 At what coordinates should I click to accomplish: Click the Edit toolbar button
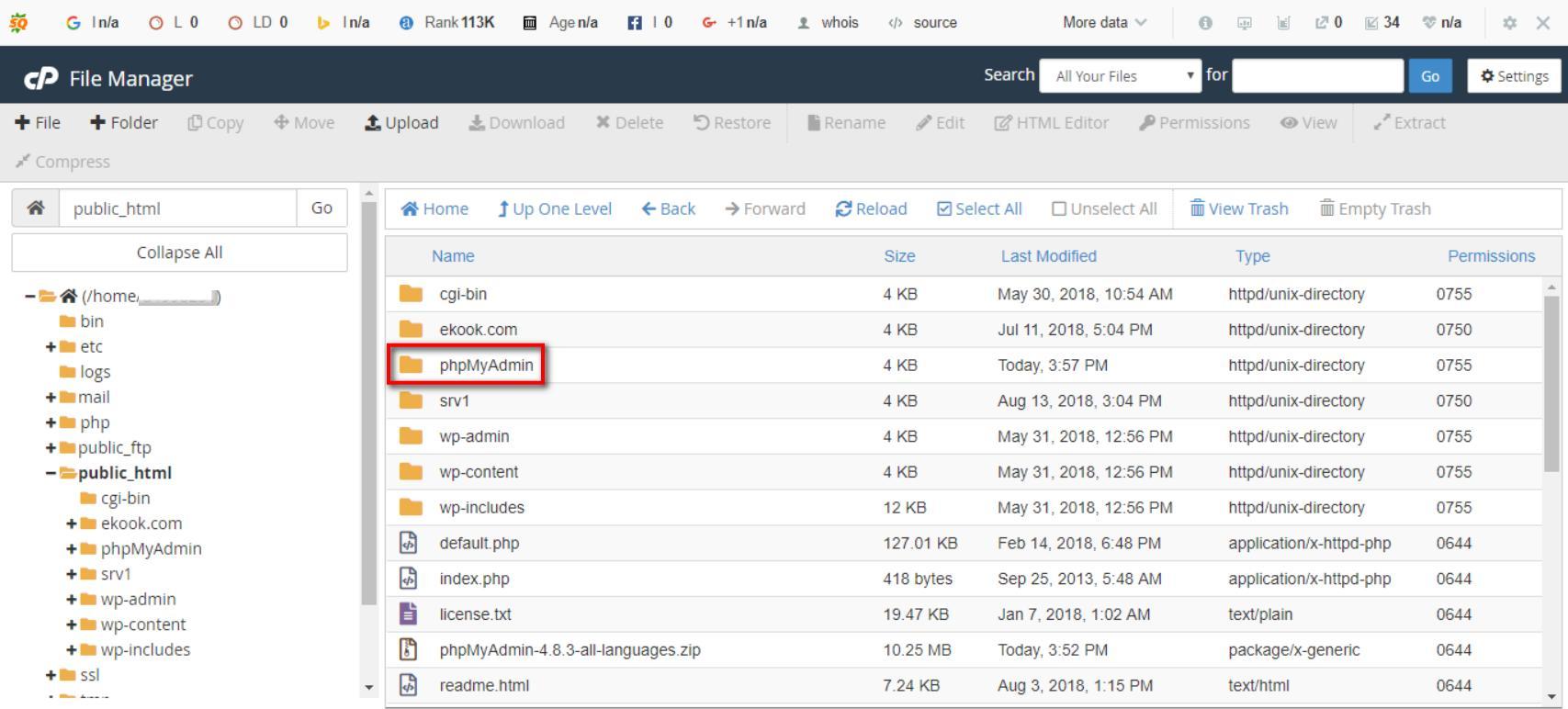[940, 122]
